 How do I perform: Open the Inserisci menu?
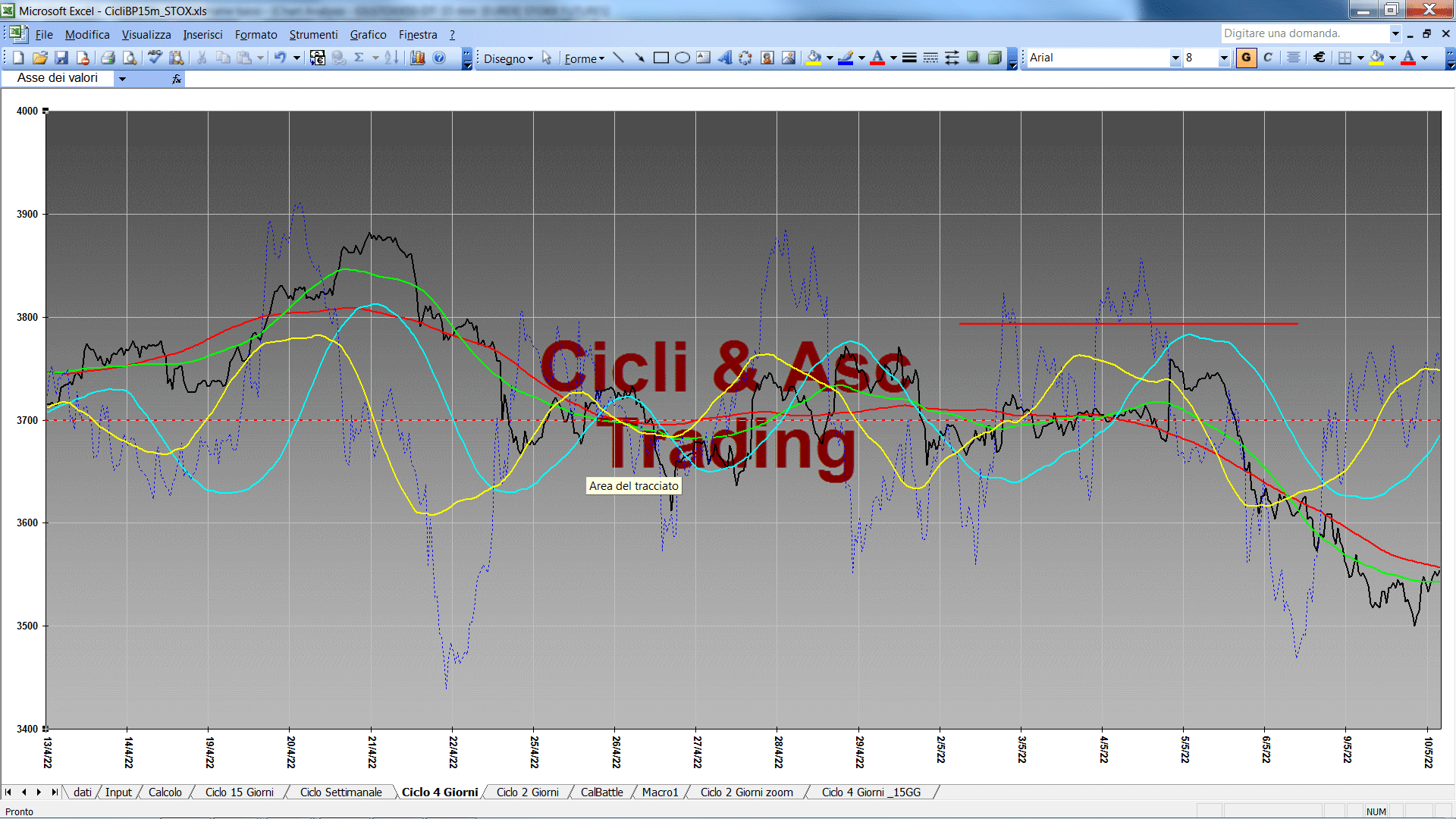click(202, 35)
